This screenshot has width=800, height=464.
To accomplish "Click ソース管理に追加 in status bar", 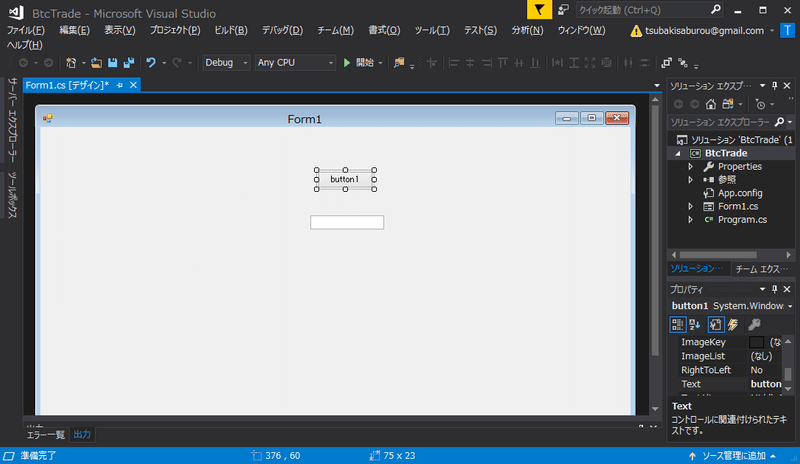I will click(x=734, y=456).
